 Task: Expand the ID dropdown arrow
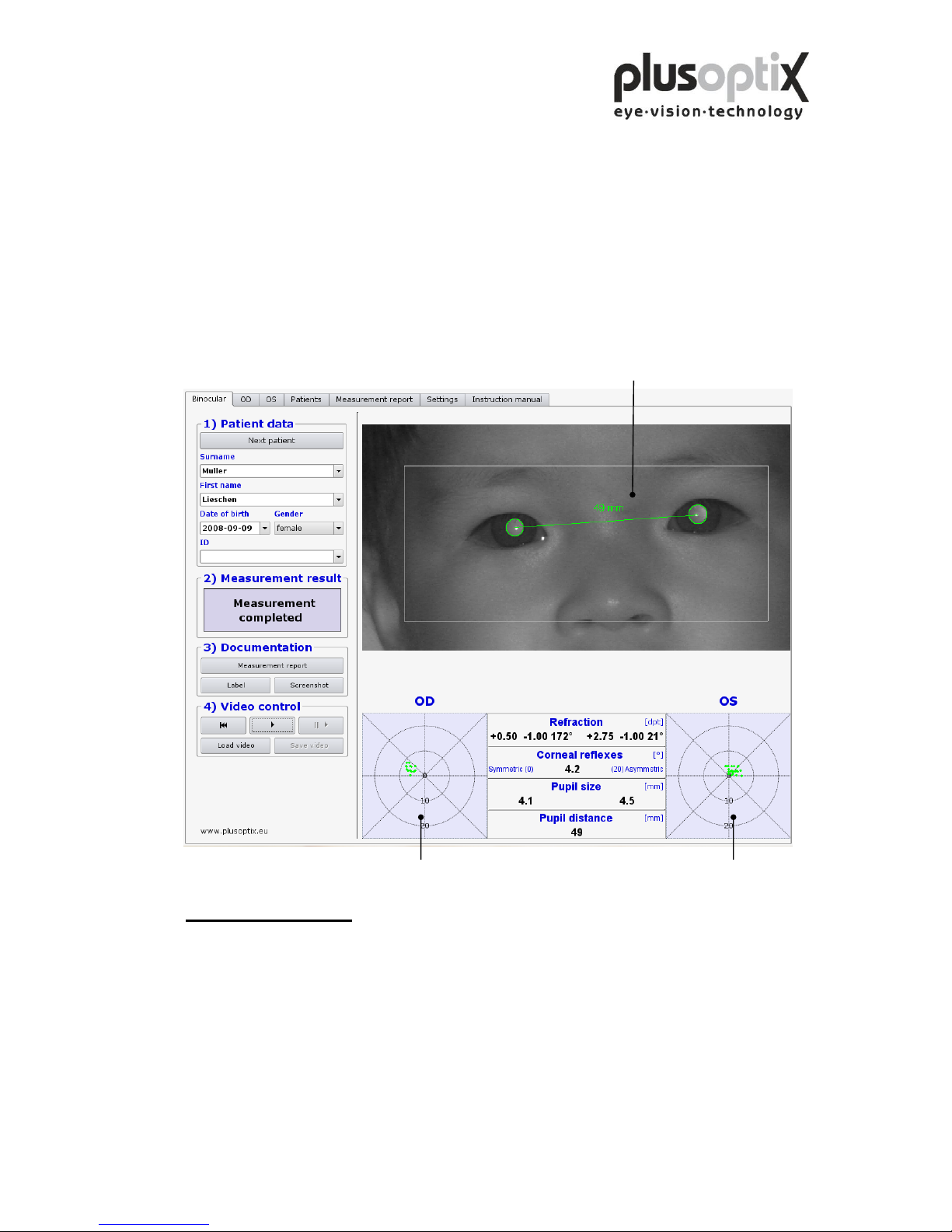pos(339,557)
